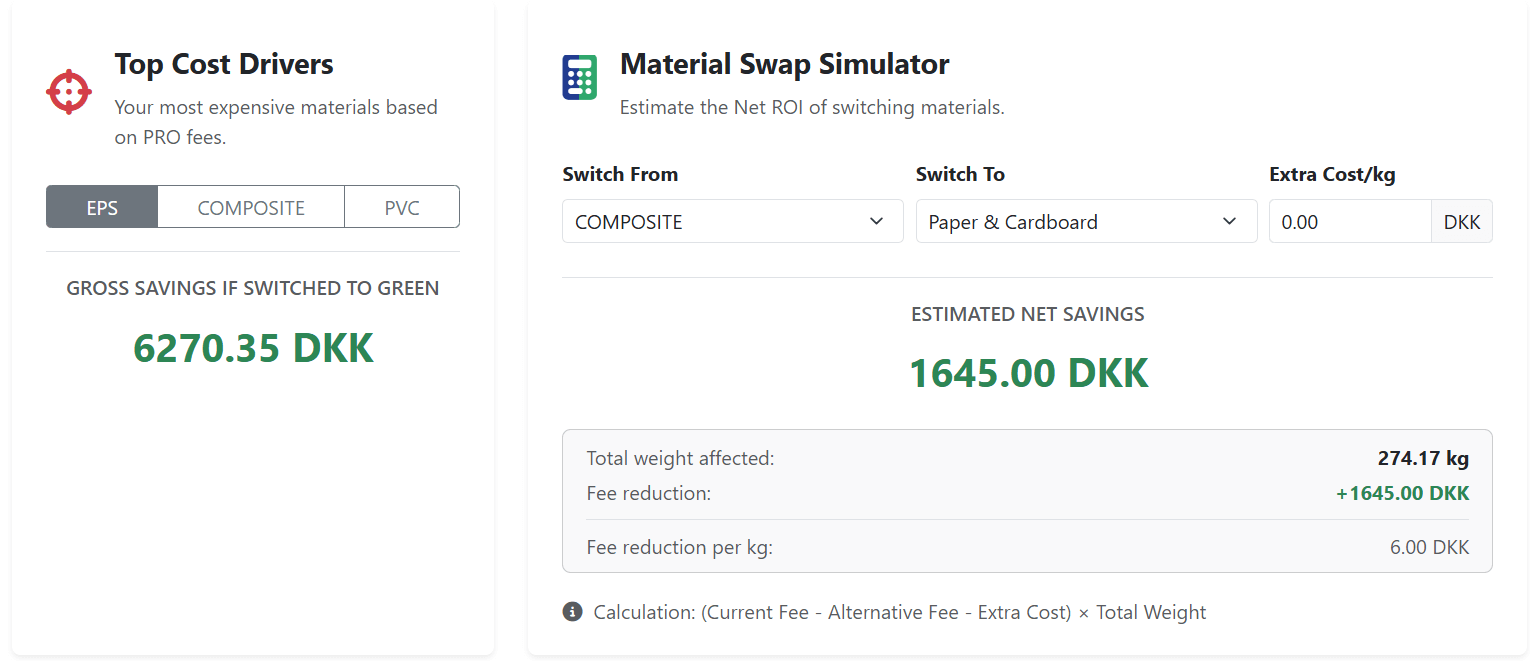Click the Top Cost Drivers heading

coord(224,64)
